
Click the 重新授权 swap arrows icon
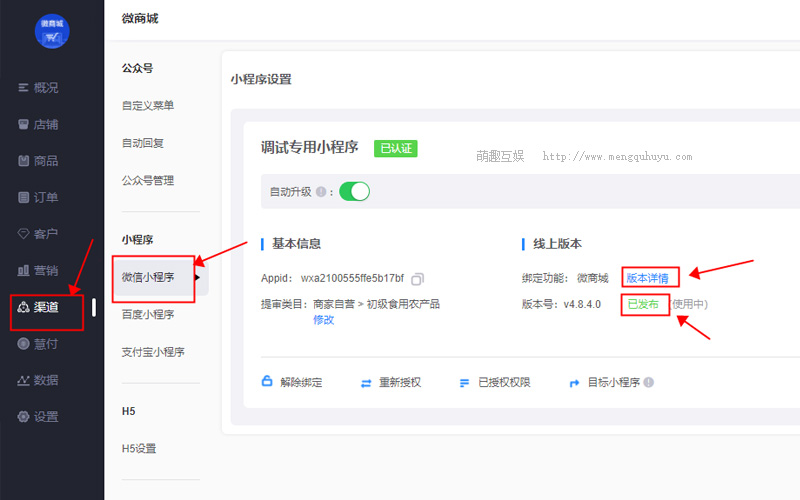click(x=366, y=383)
